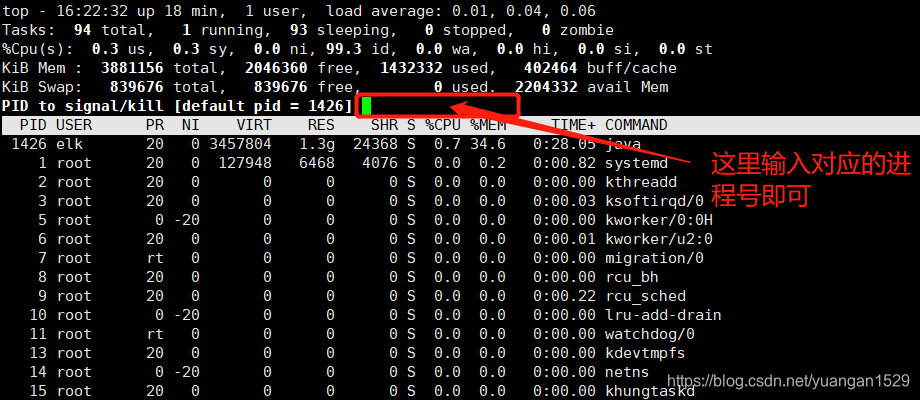Image resolution: width=920 pixels, height=400 pixels.
Task: Click used memory value 1432332
Action: [411, 68]
